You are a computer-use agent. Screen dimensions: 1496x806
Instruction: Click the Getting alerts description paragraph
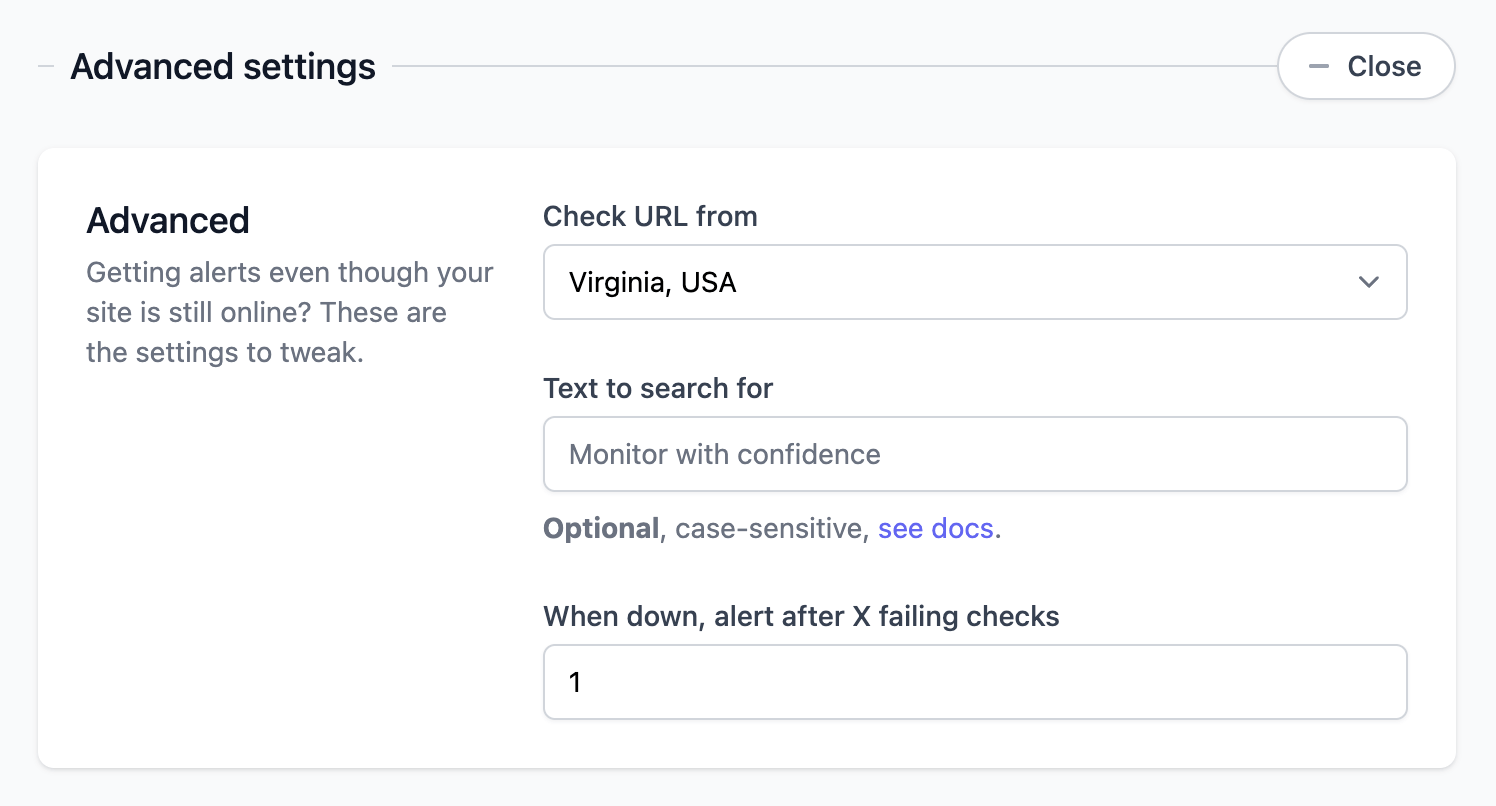[289, 312]
